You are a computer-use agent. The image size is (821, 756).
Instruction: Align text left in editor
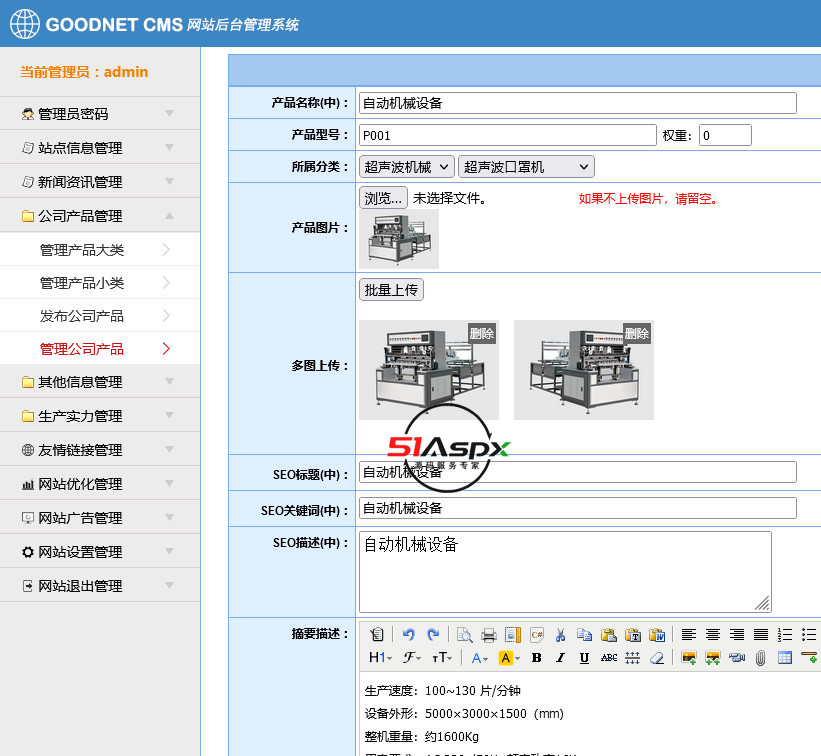pyautogui.click(x=689, y=635)
